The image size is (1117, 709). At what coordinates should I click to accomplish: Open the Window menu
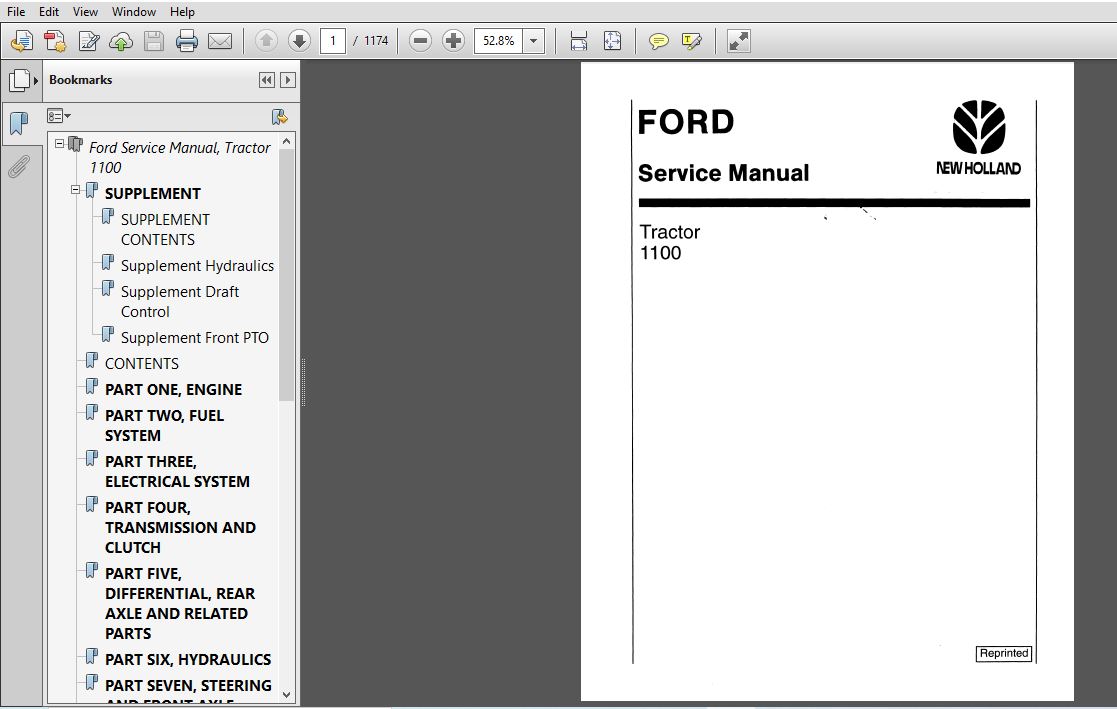pyautogui.click(x=134, y=11)
